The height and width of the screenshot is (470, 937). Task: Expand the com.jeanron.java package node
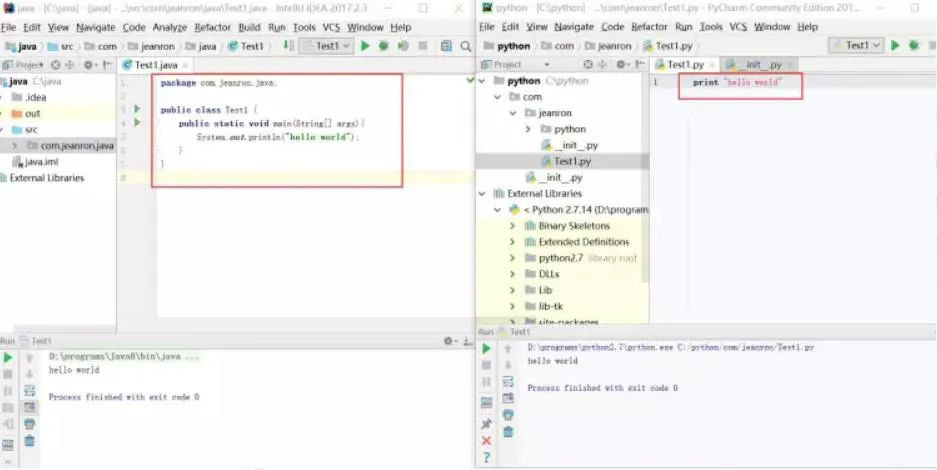click(x=15, y=146)
